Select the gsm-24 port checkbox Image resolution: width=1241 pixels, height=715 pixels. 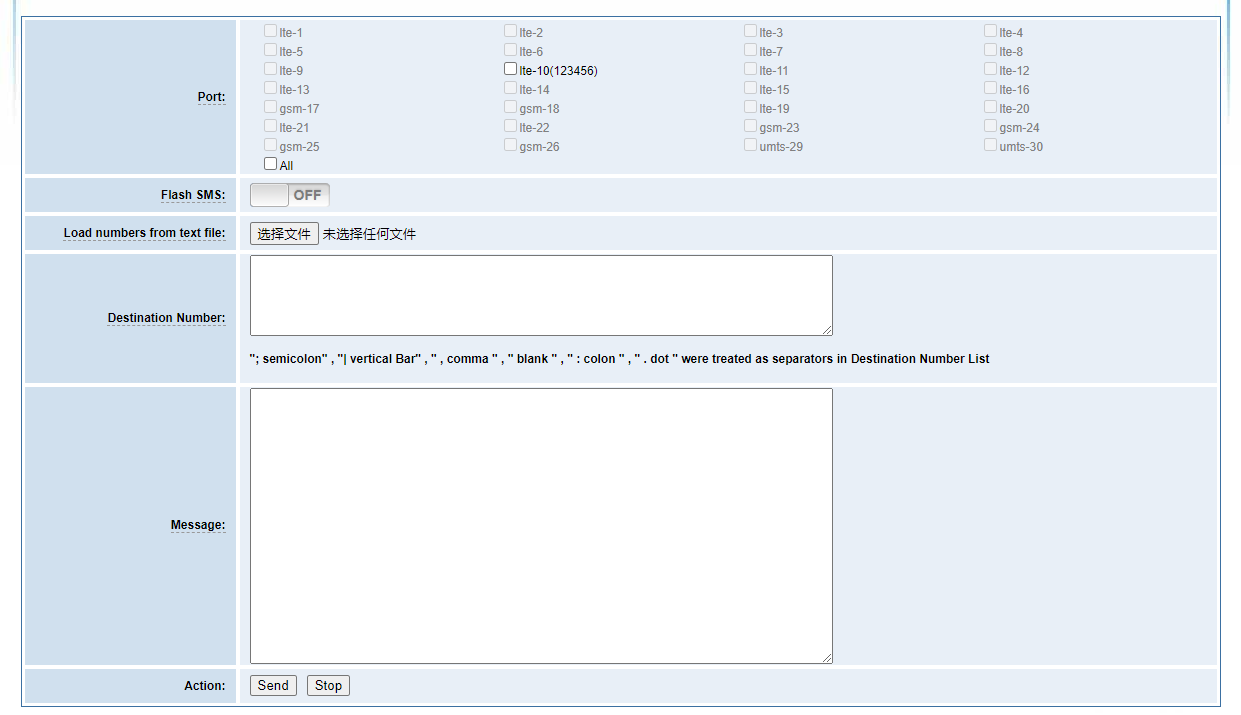click(991, 126)
